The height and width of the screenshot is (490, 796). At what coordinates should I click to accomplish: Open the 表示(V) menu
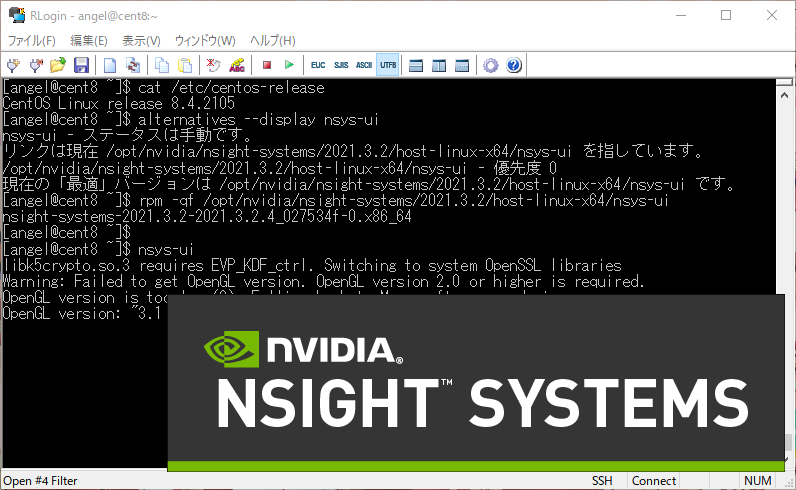coord(141,41)
